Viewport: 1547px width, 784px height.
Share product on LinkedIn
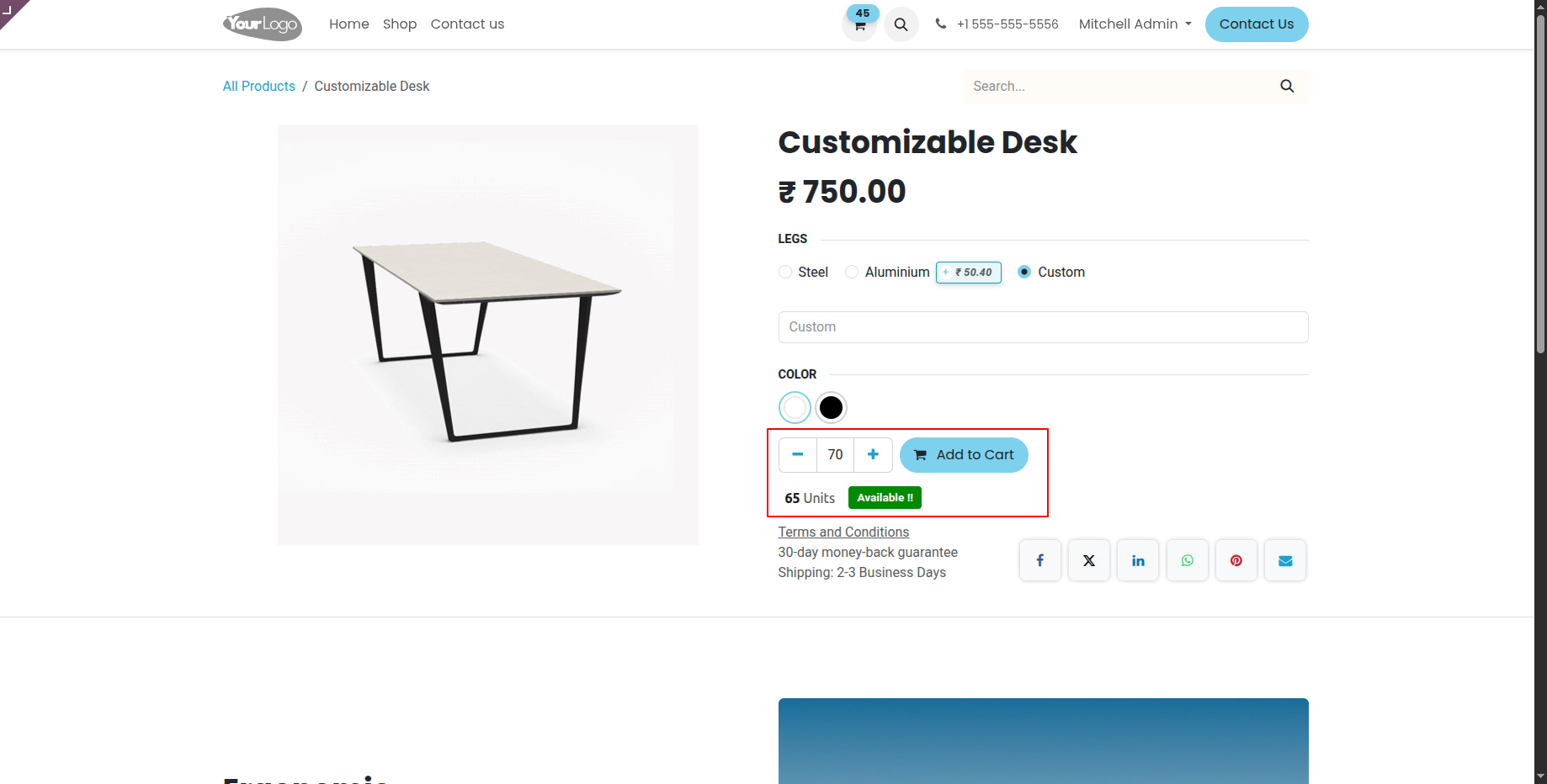(1138, 560)
